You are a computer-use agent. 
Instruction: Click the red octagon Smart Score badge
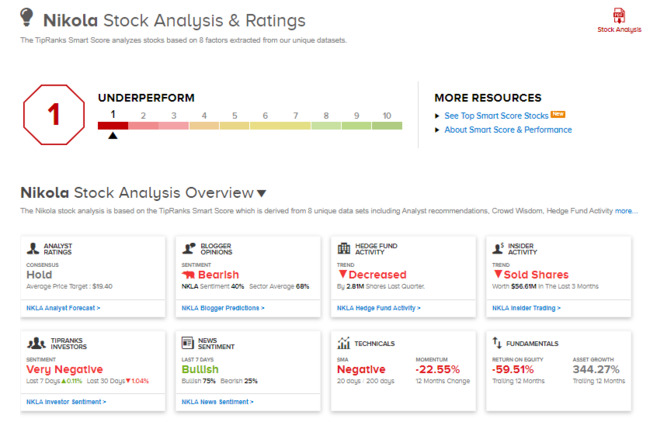tap(54, 114)
